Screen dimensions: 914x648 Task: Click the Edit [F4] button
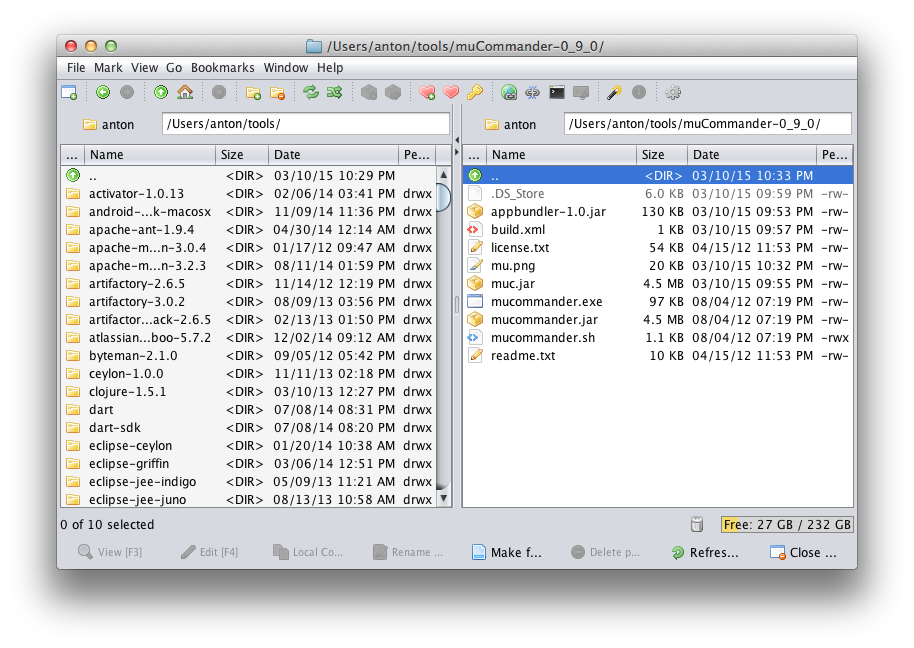[209, 552]
